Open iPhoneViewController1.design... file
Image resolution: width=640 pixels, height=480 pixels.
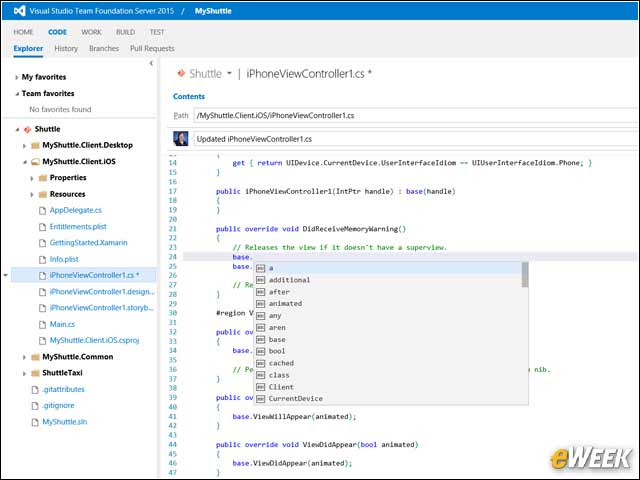tap(102, 291)
